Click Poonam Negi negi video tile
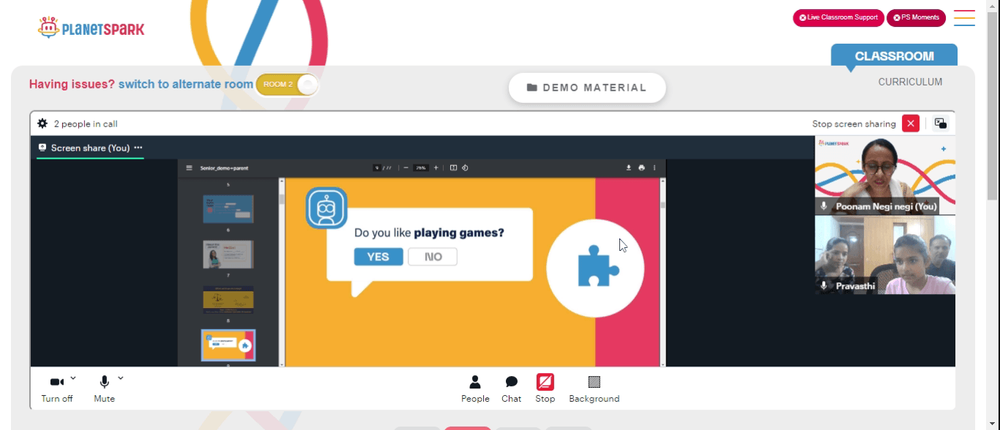 point(885,175)
